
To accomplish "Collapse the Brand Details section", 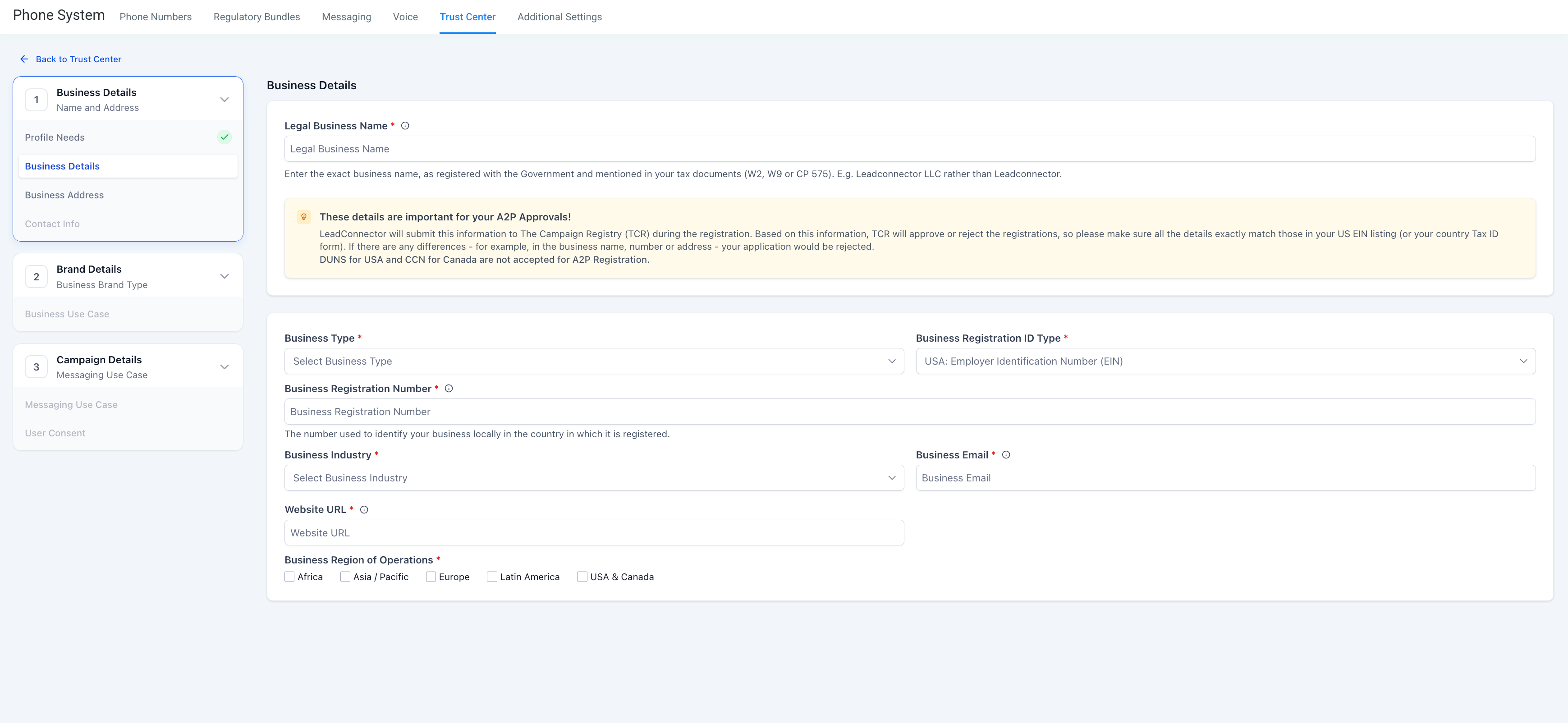I will pos(224,276).
